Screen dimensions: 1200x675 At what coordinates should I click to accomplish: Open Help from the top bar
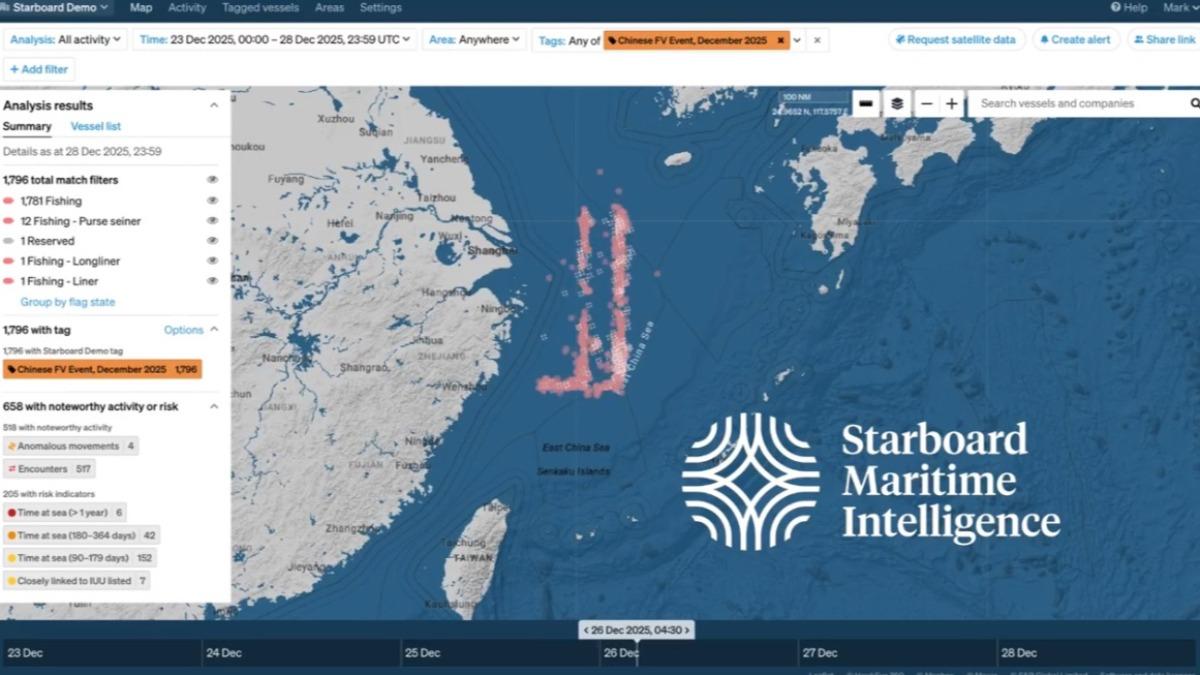pyautogui.click(x=1129, y=8)
